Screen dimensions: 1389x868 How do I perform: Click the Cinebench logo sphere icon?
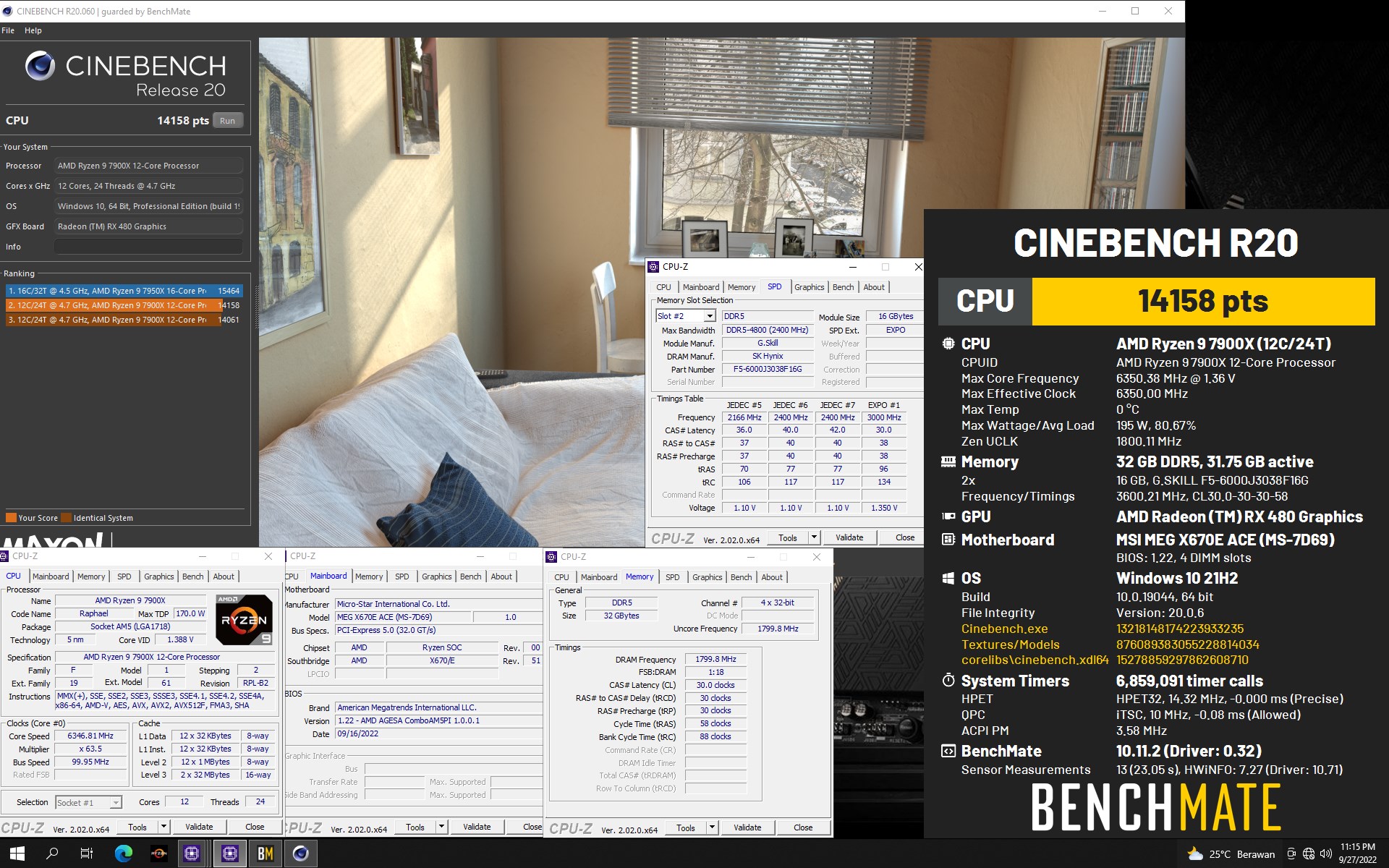point(40,66)
